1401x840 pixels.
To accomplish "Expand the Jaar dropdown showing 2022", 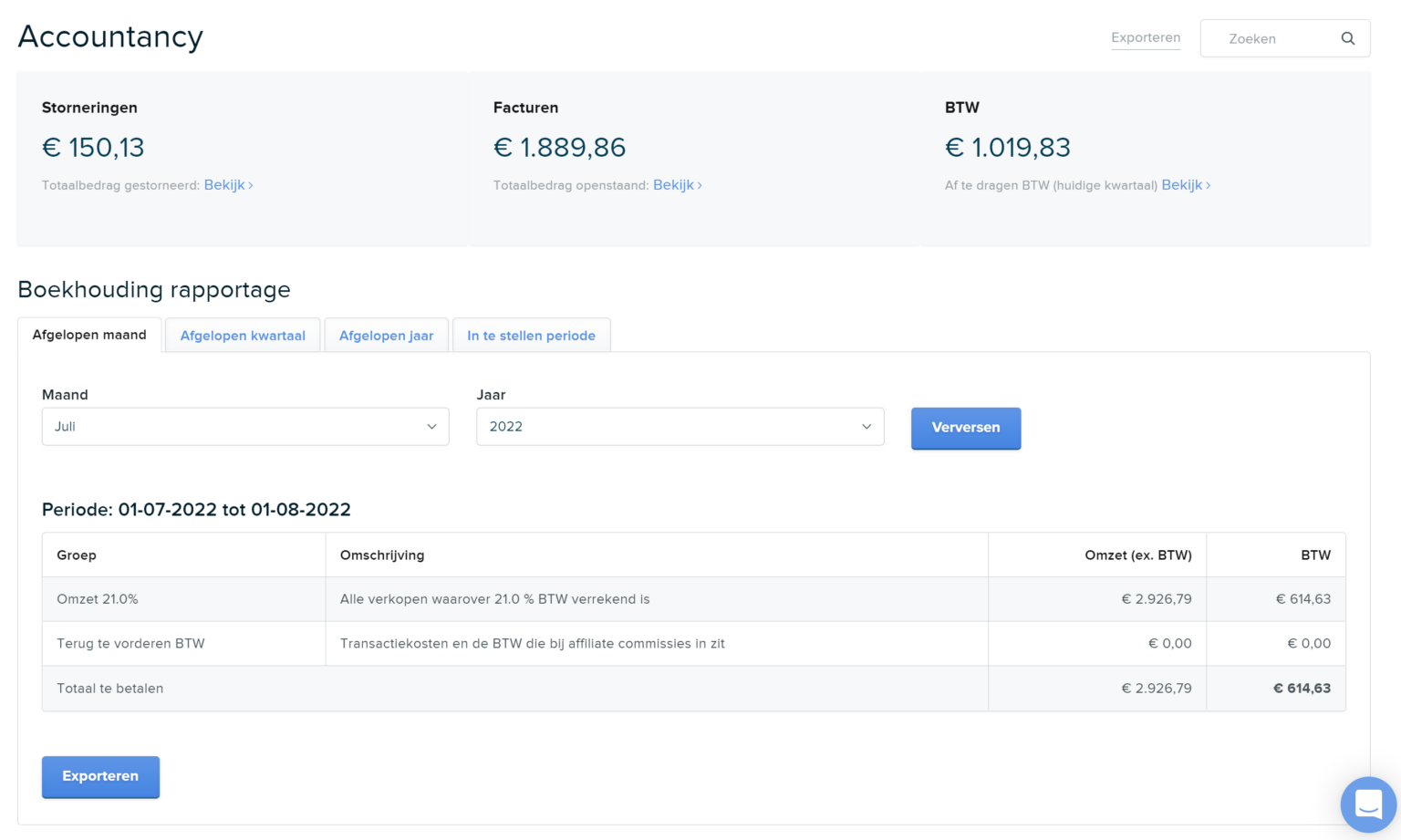I will click(680, 426).
